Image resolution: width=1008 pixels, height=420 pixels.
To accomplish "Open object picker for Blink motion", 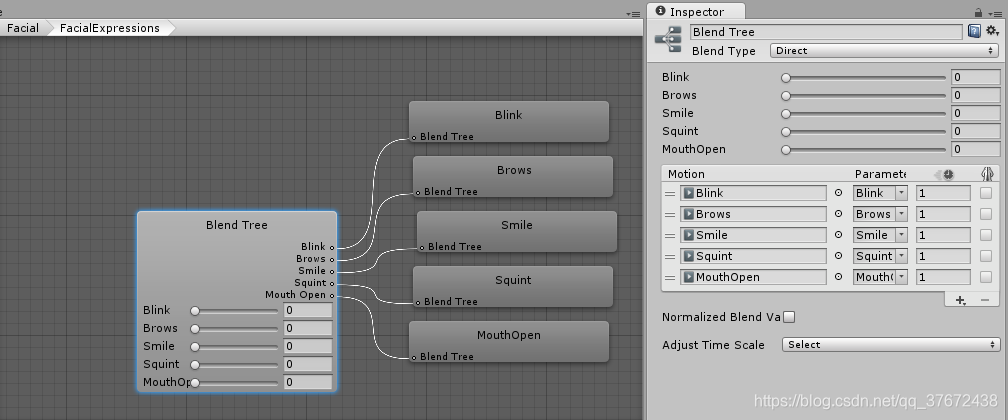I will coord(838,193).
